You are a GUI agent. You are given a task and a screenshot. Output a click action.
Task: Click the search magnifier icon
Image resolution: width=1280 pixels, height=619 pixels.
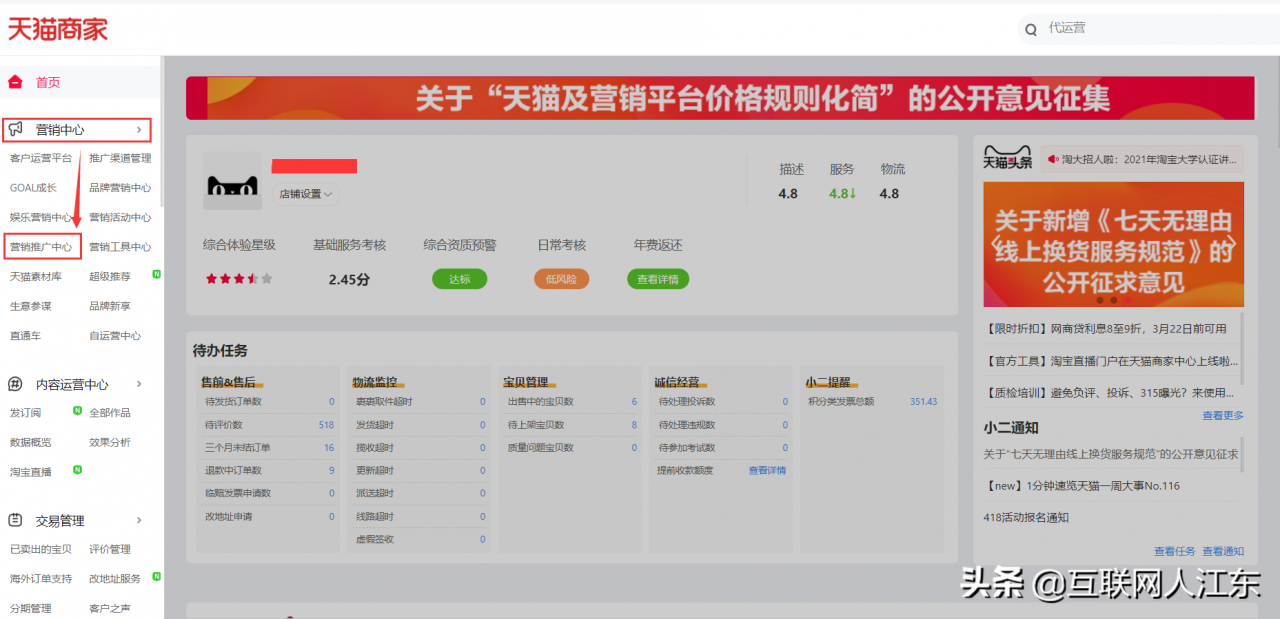[x=1031, y=30]
